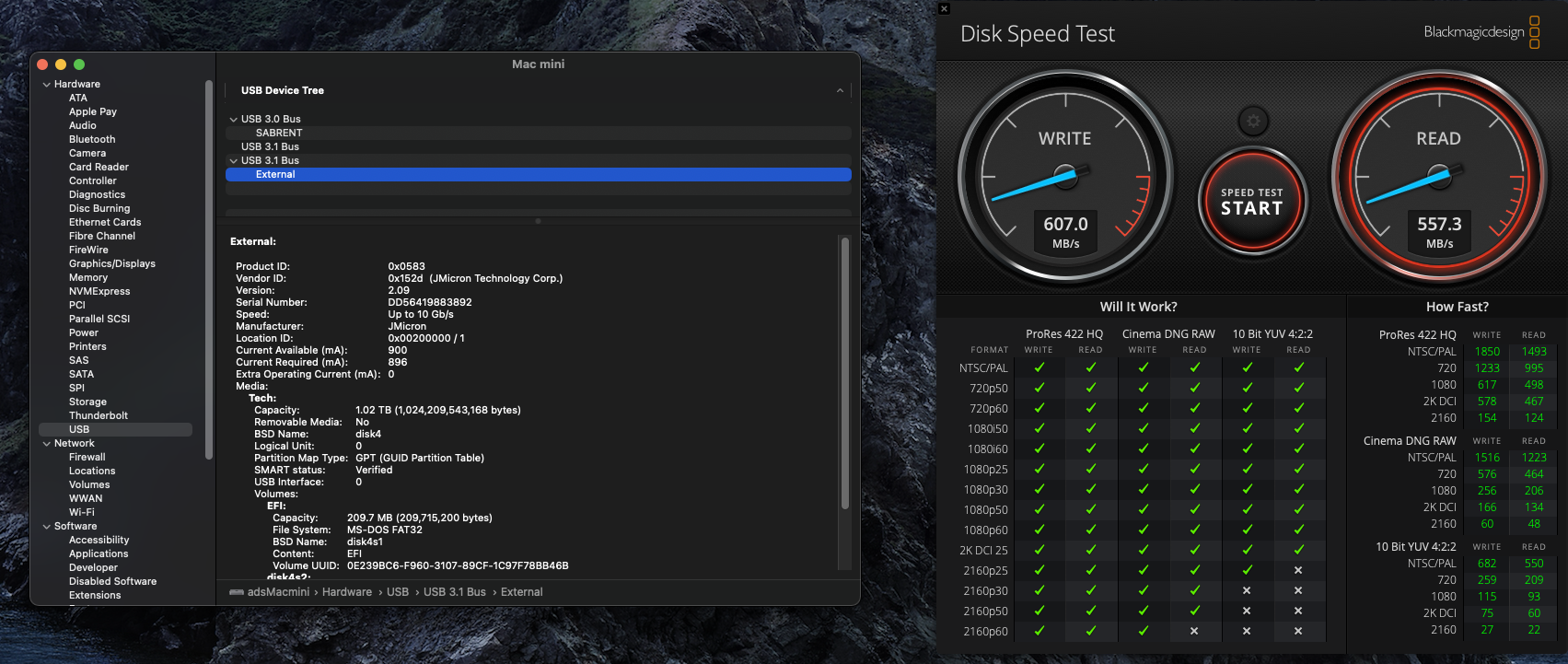
Task: Select Camera in the sidebar
Action: tap(87, 153)
